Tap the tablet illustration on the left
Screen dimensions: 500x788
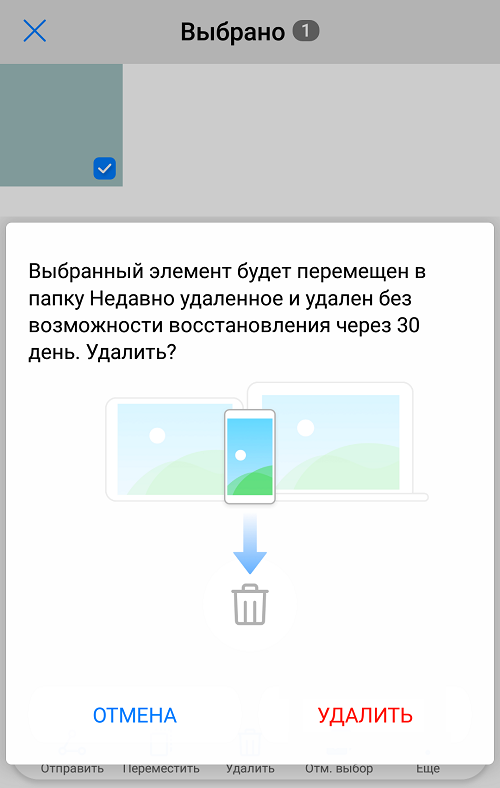coord(166,449)
